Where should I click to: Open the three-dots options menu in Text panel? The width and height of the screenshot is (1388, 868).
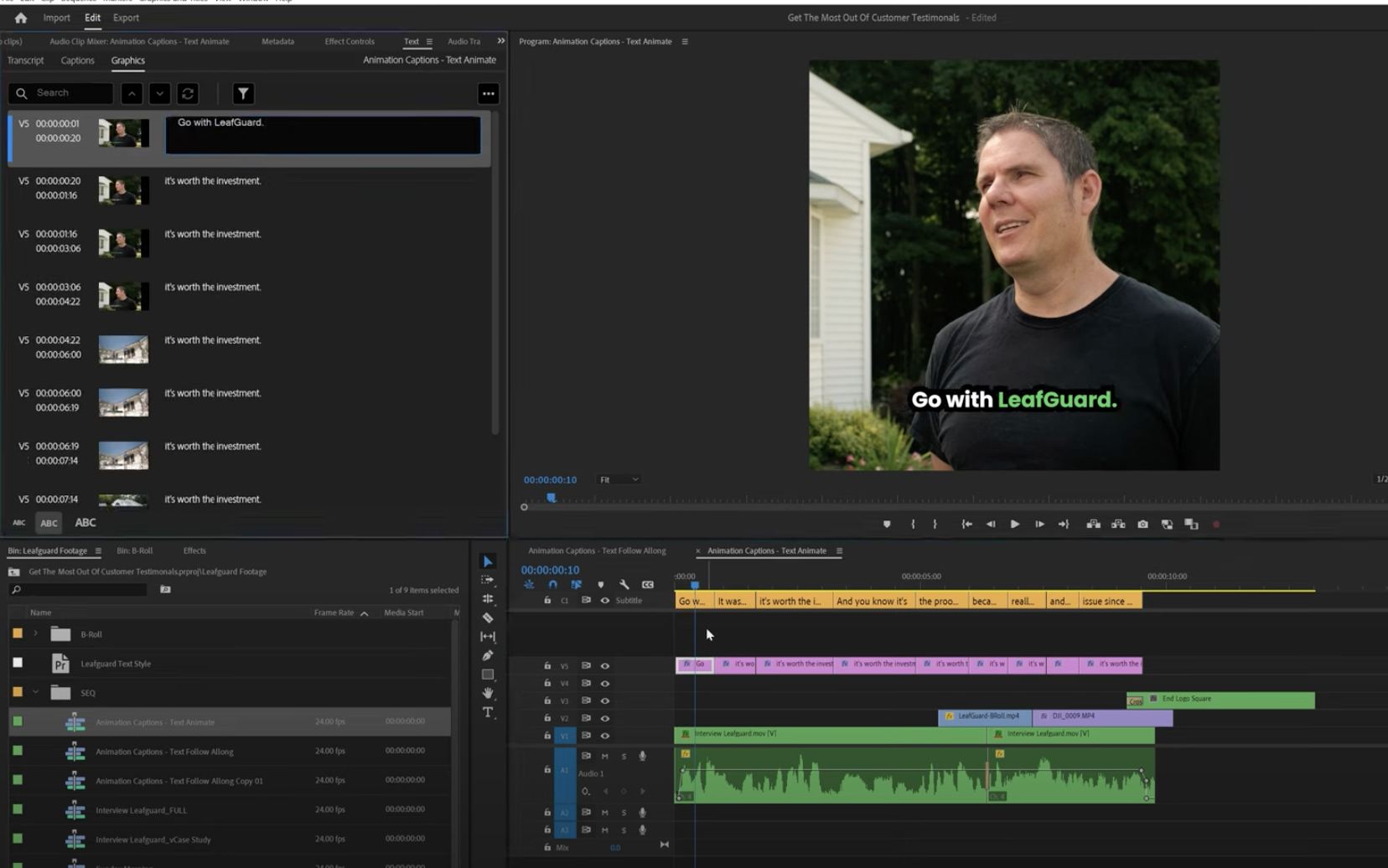[x=488, y=94]
